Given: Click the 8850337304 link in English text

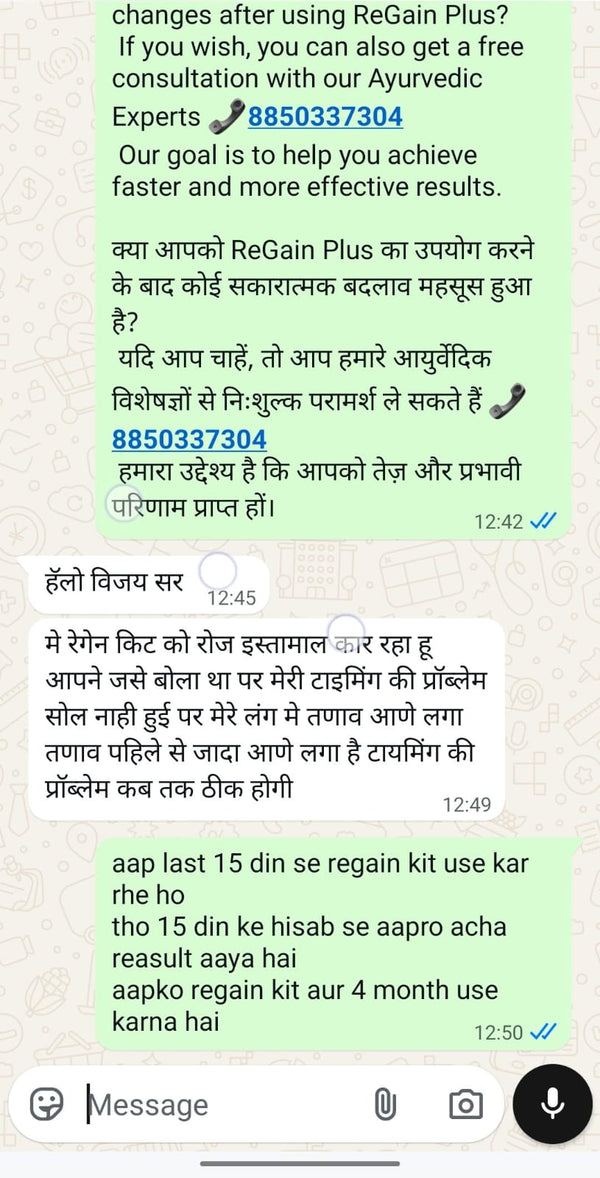Looking at the screenshot, I should (324, 116).
